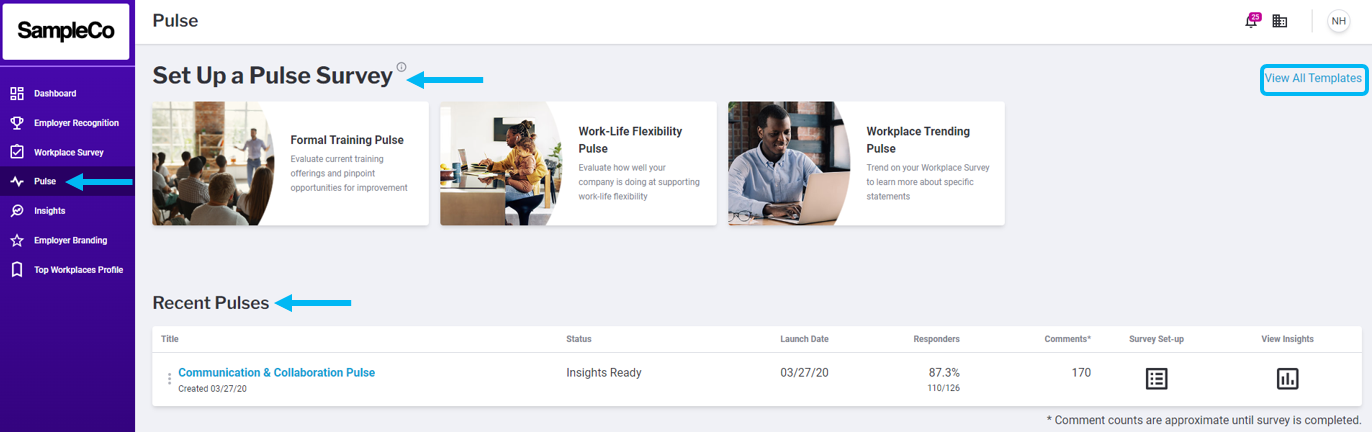Click the View All Templates link

1312,78
